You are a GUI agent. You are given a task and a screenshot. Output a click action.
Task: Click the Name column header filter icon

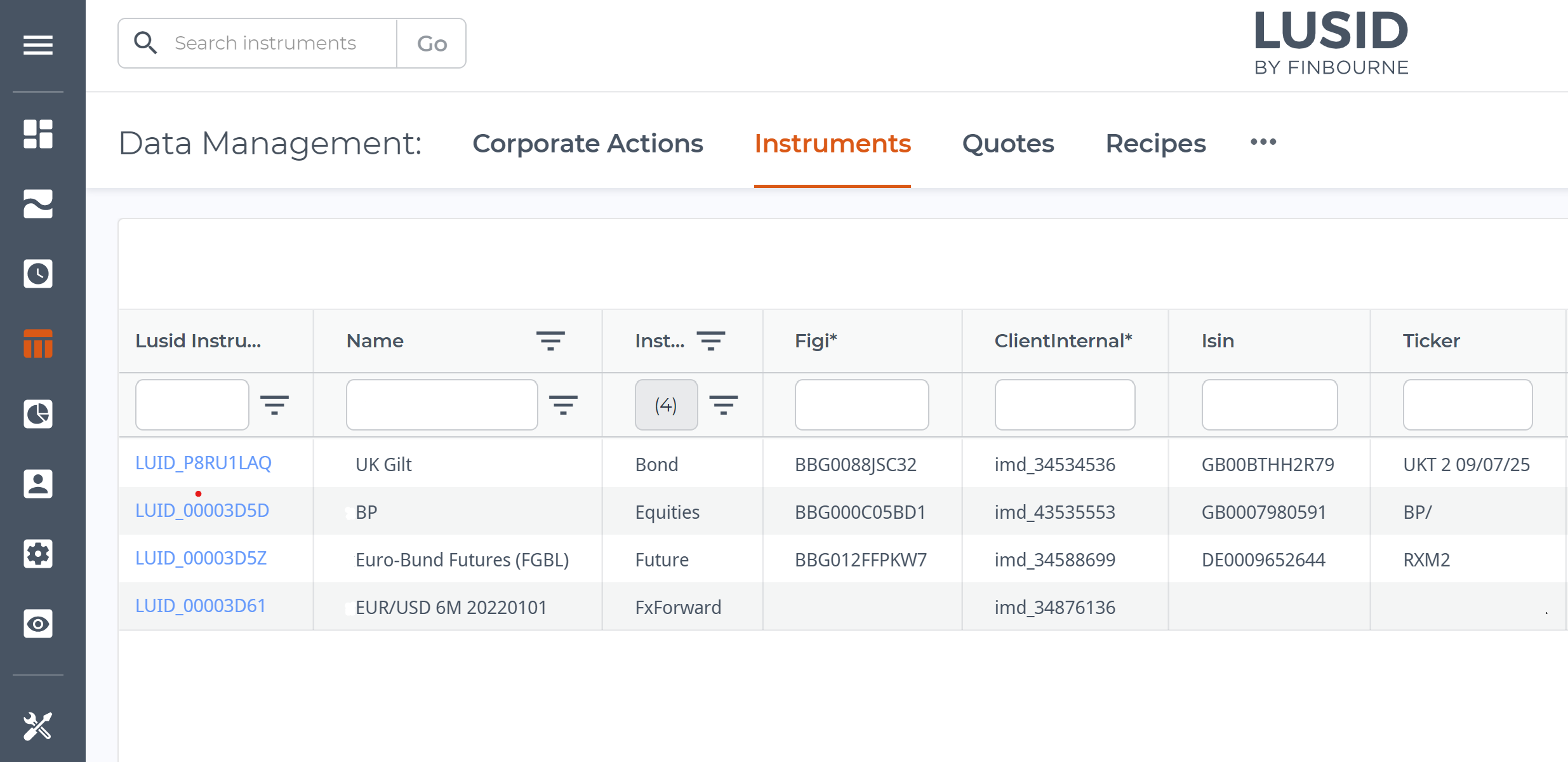(x=550, y=341)
